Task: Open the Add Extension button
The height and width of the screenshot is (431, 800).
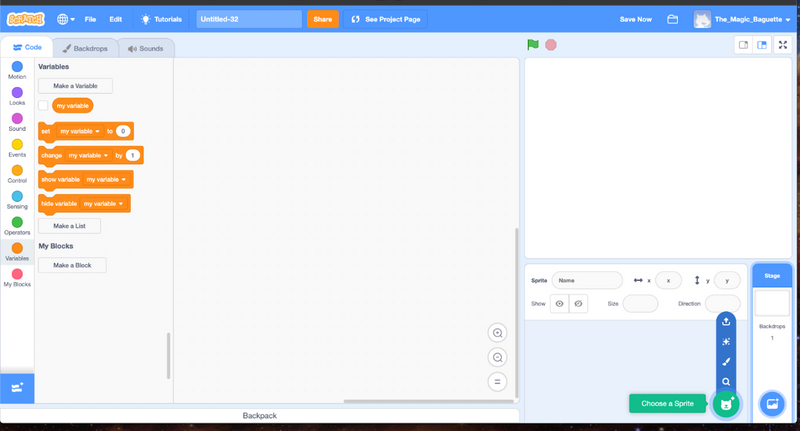Action: pos(17,387)
